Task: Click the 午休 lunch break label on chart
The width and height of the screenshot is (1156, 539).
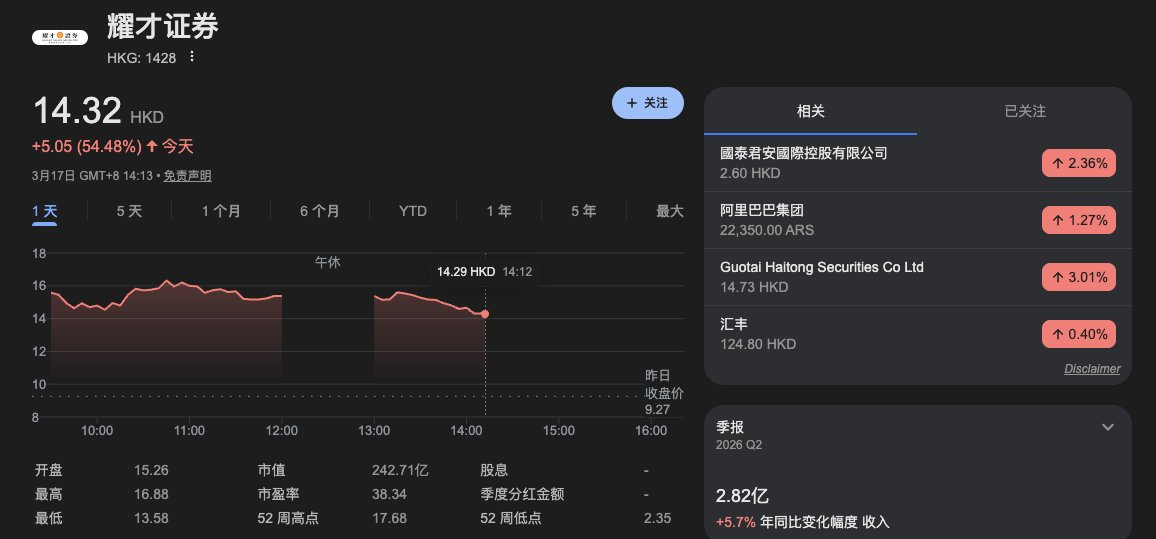Action: (328, 262)
